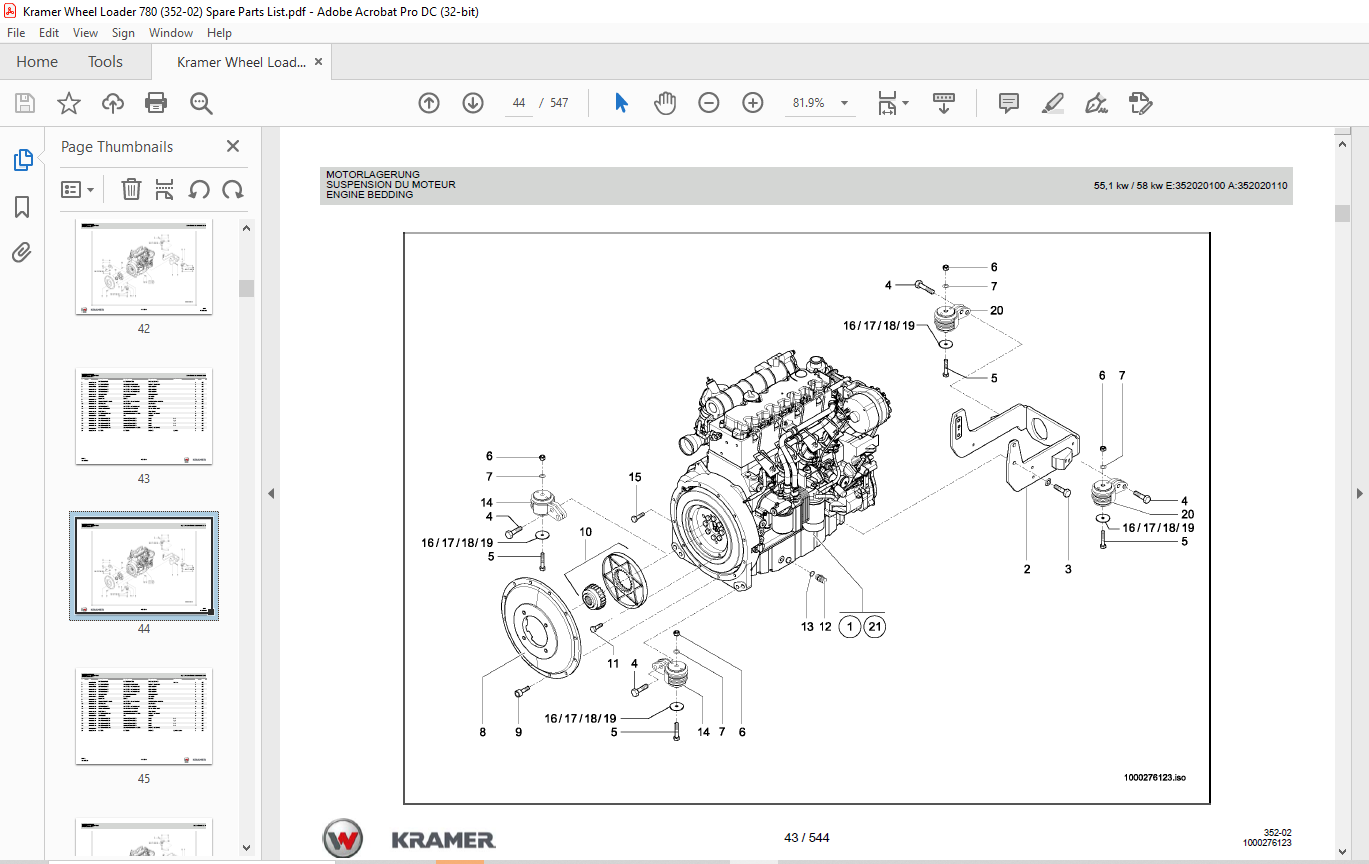Click the MOTORLAGERUNG heading text
The image size is (1369, 864).
[373, 175]
